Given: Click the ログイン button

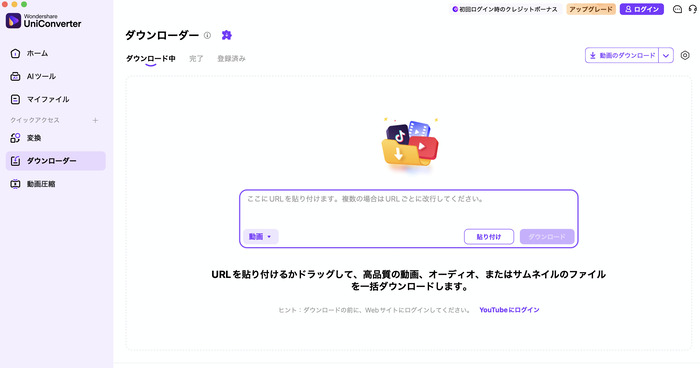Looking at the screenshot, I should (x=642, y=9).
